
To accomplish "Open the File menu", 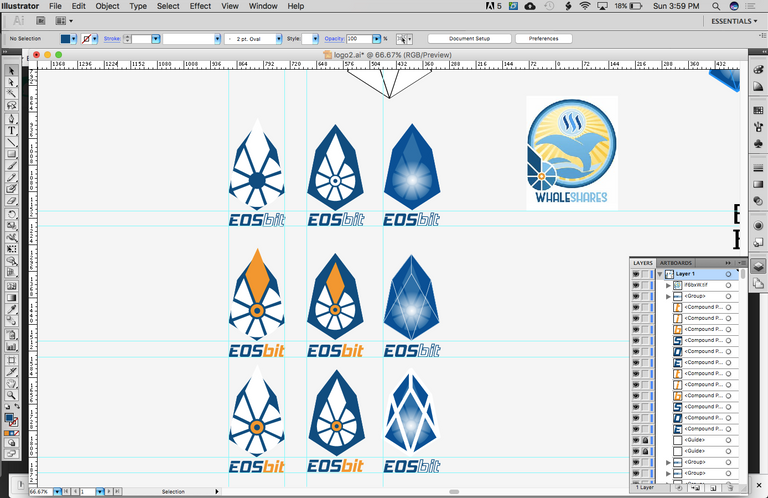I will click(x=55, y=6).
